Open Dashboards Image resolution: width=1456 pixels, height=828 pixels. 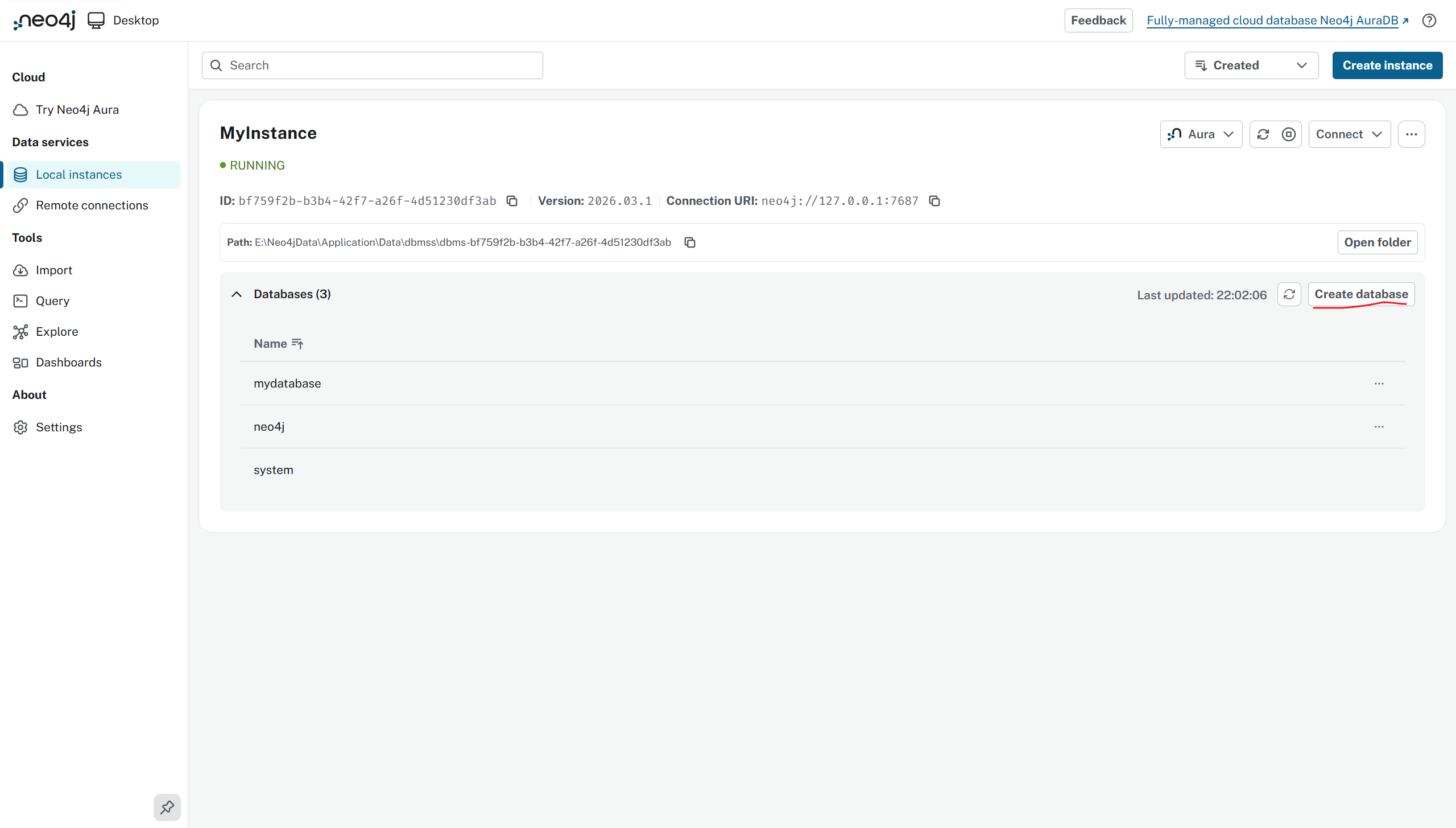[x=94, y=362]
